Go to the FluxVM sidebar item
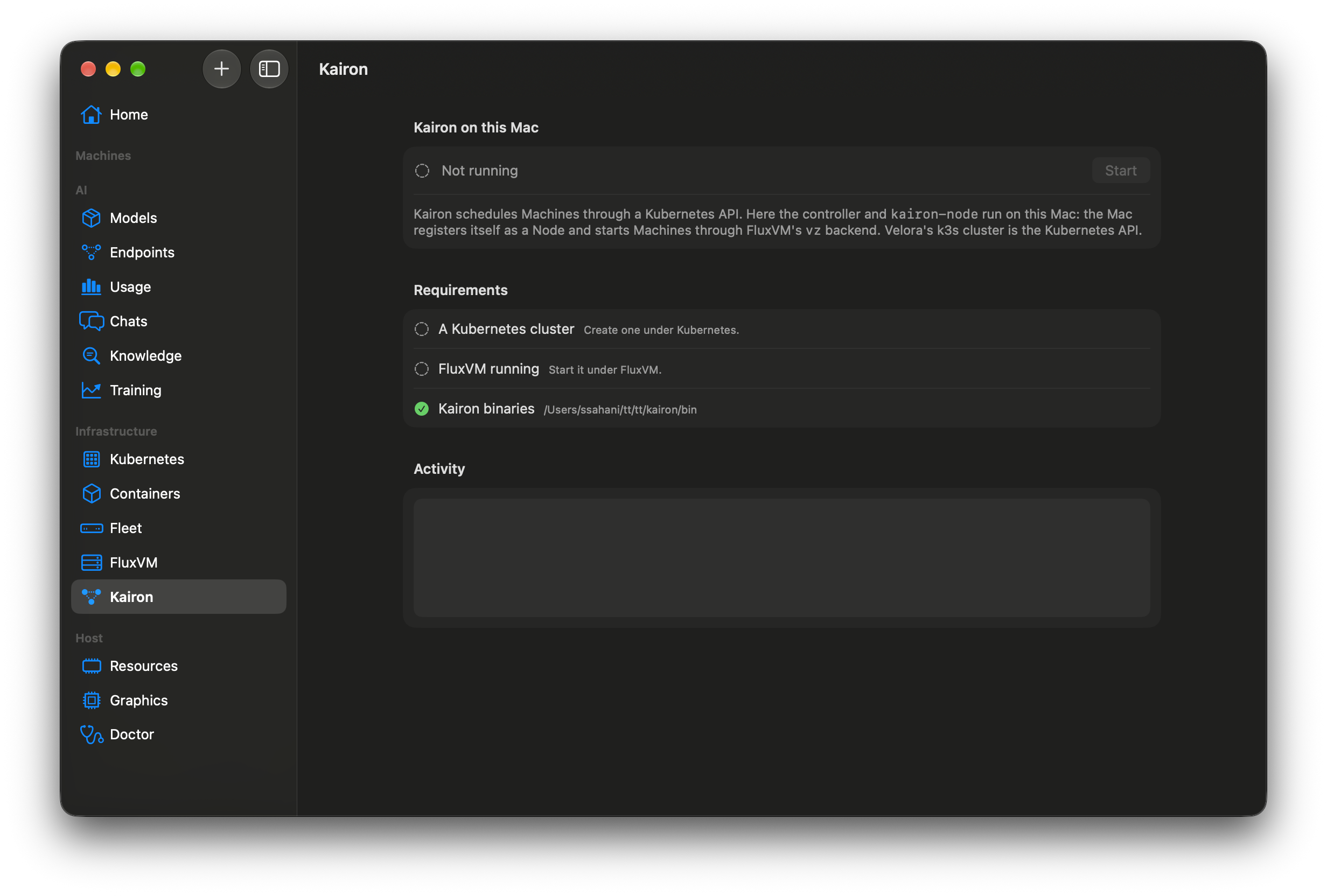This screenshot has height=896, width=1327. pos(179,563)
